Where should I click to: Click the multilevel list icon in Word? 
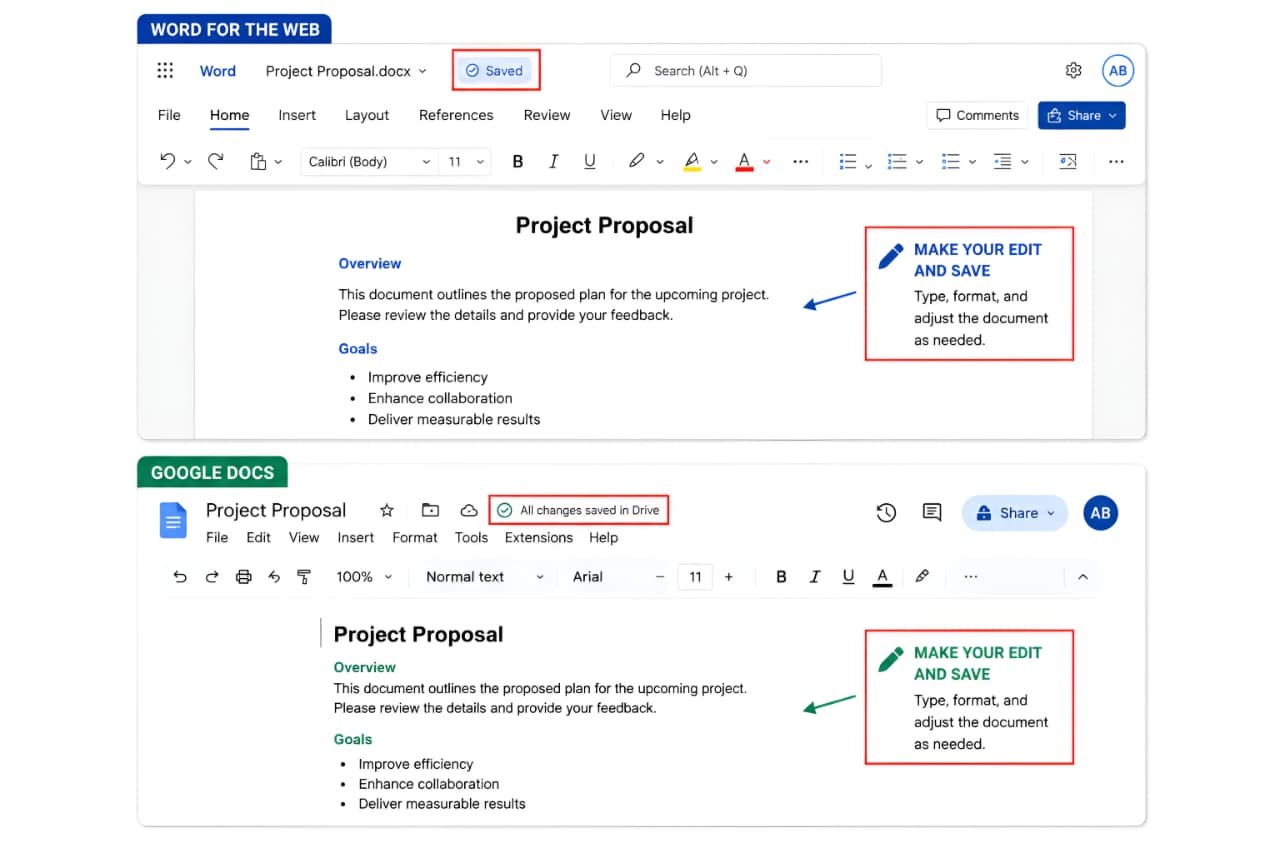(950, 161)
